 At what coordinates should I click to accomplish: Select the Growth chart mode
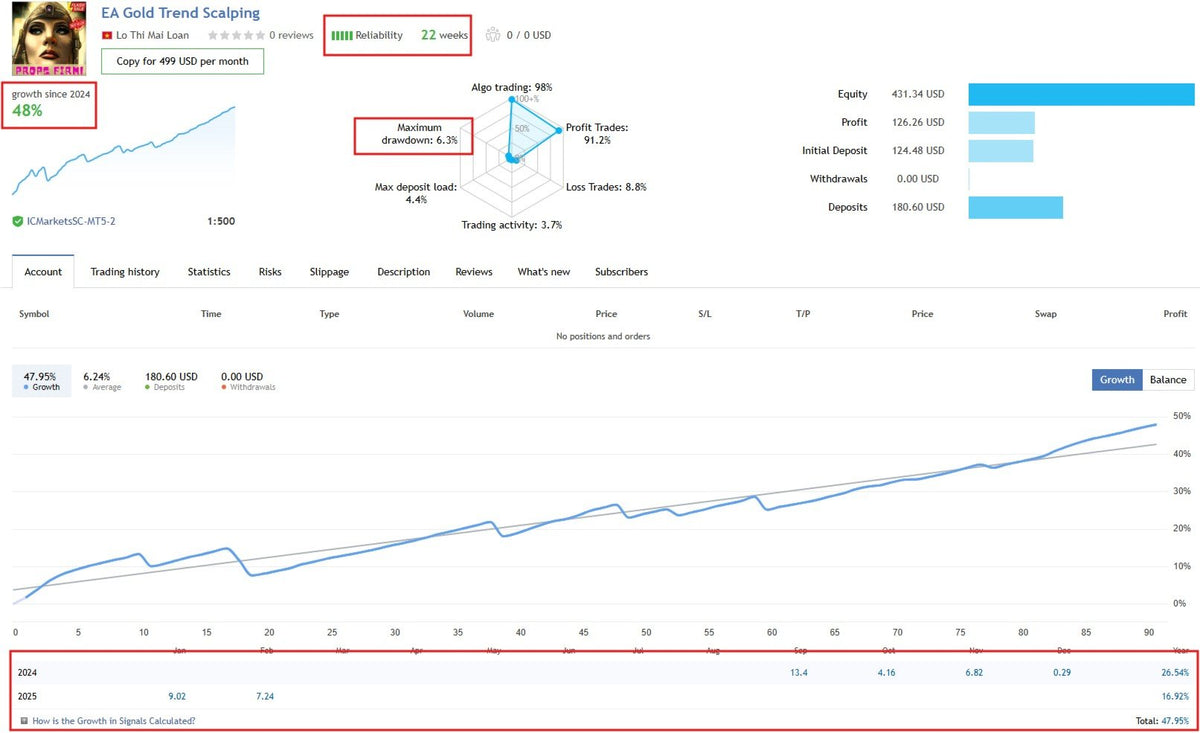[1116, 380]
